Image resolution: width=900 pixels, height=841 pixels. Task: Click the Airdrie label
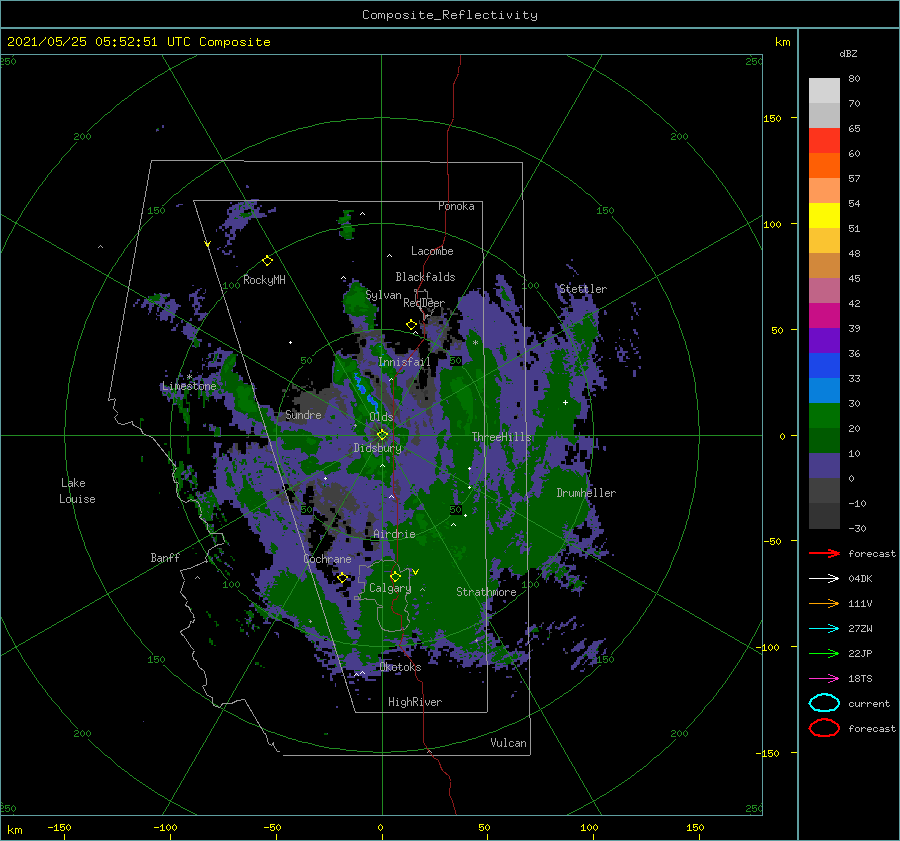(394, 534)
